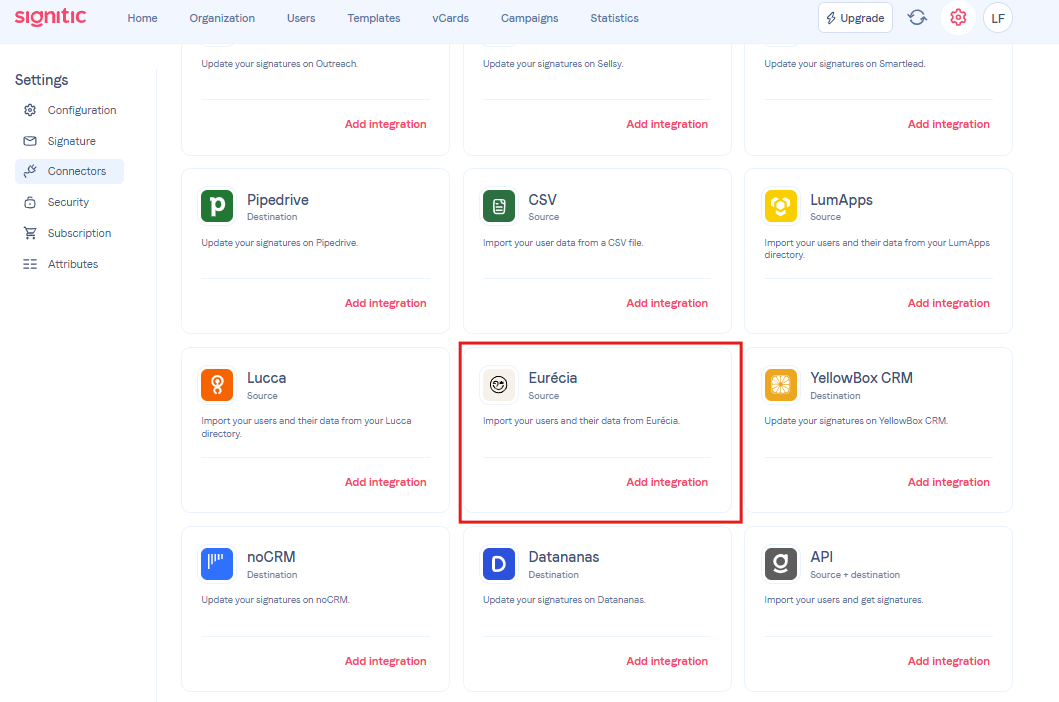Image resolution: width=1059 pixels, height=702 pixels.
Task: Click the Upgrade button
Action: pos(855,18)
